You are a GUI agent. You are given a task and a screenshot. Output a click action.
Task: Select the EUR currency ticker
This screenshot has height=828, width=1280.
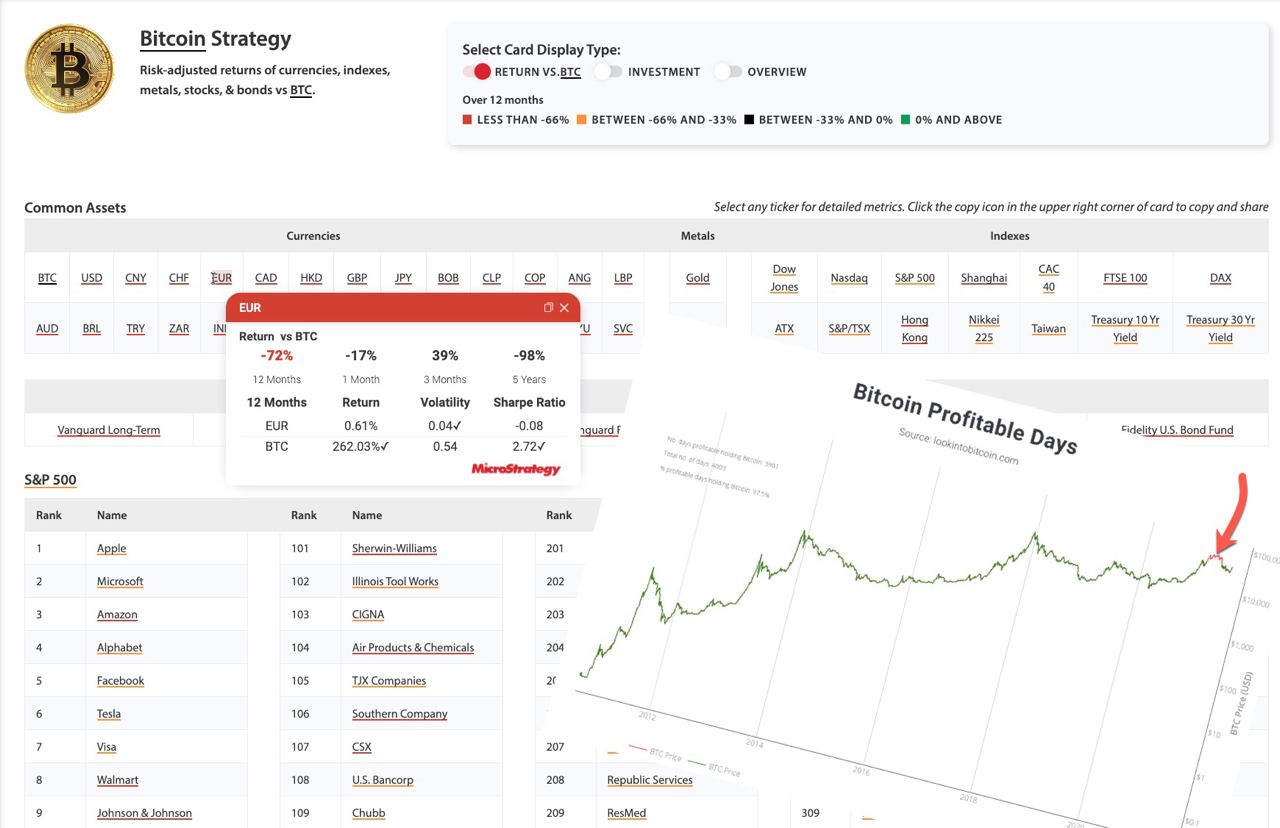click(222, 278)
